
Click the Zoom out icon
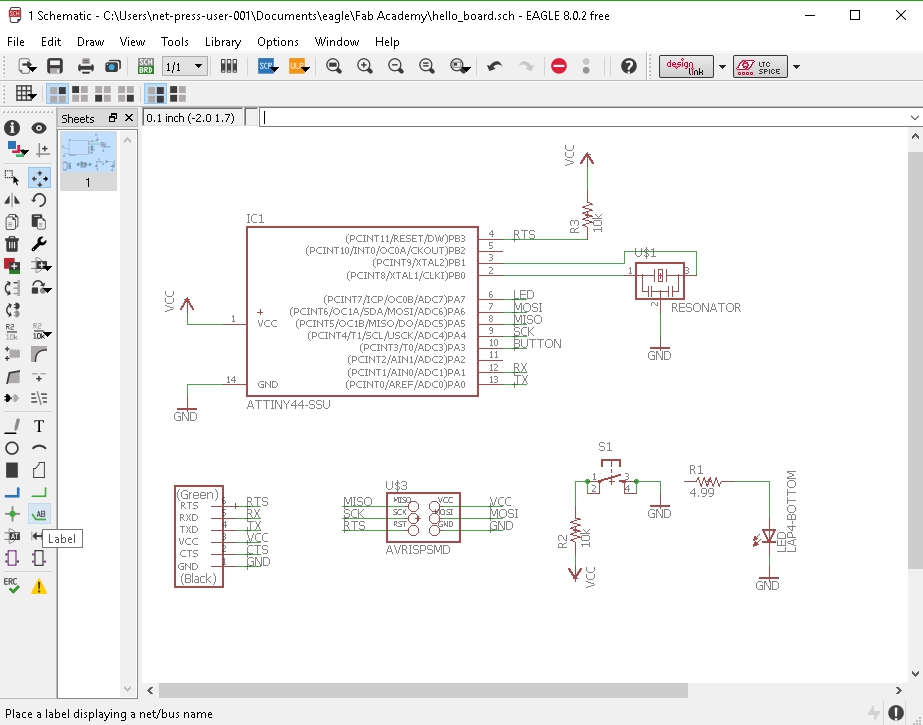pos(396,66)
